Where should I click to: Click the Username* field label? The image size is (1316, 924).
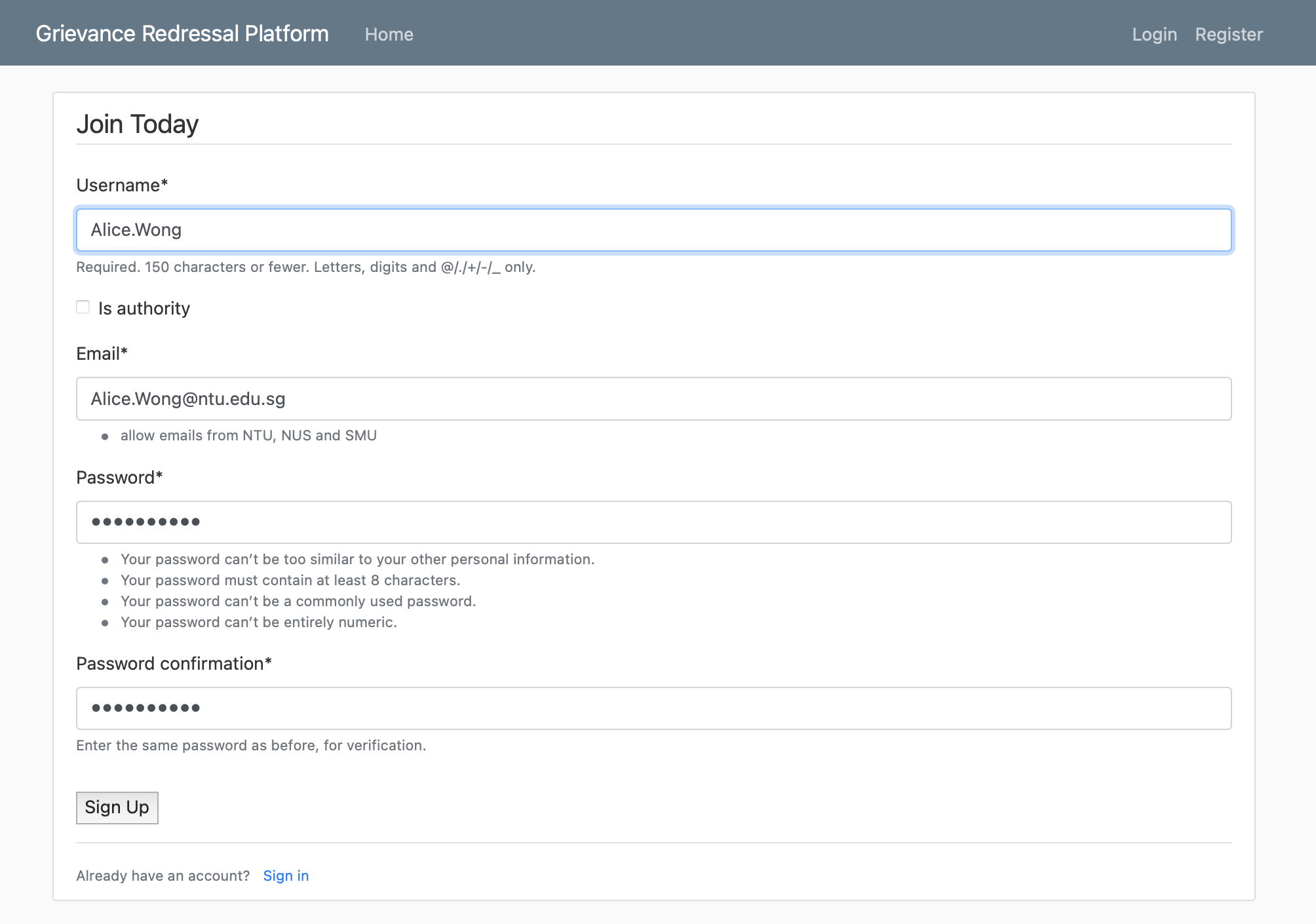click(x=122, y=185)
